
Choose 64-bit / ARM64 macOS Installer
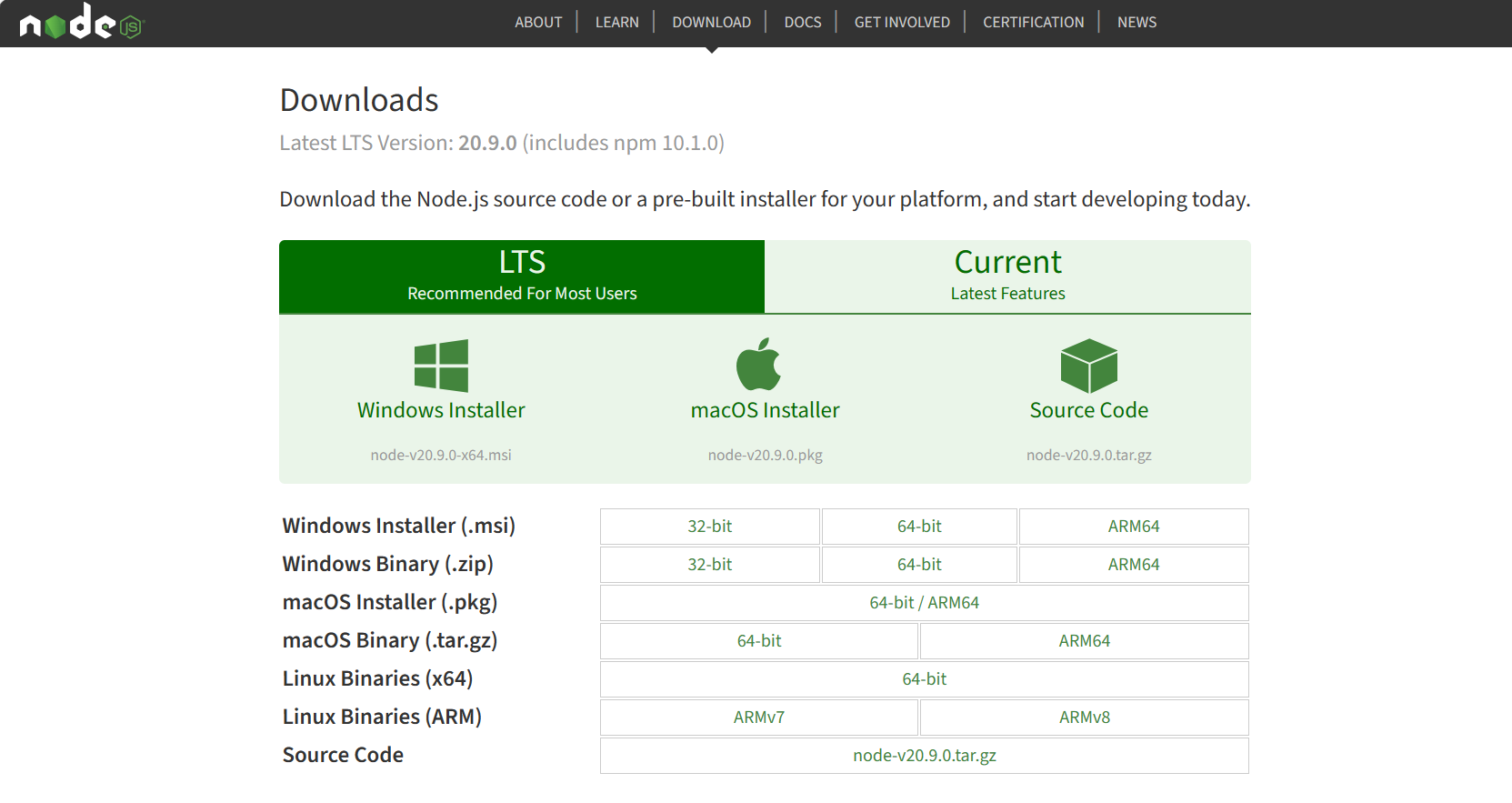tap(925, 603)
